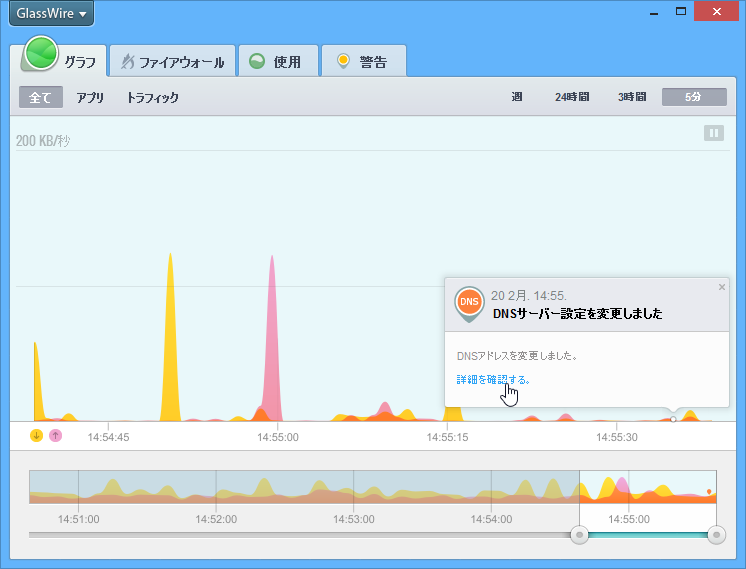The height and width of the screenshot is (569, 746).
Task: Click the mini-graph overview thumbnail
Action: (x=373, y=487)
